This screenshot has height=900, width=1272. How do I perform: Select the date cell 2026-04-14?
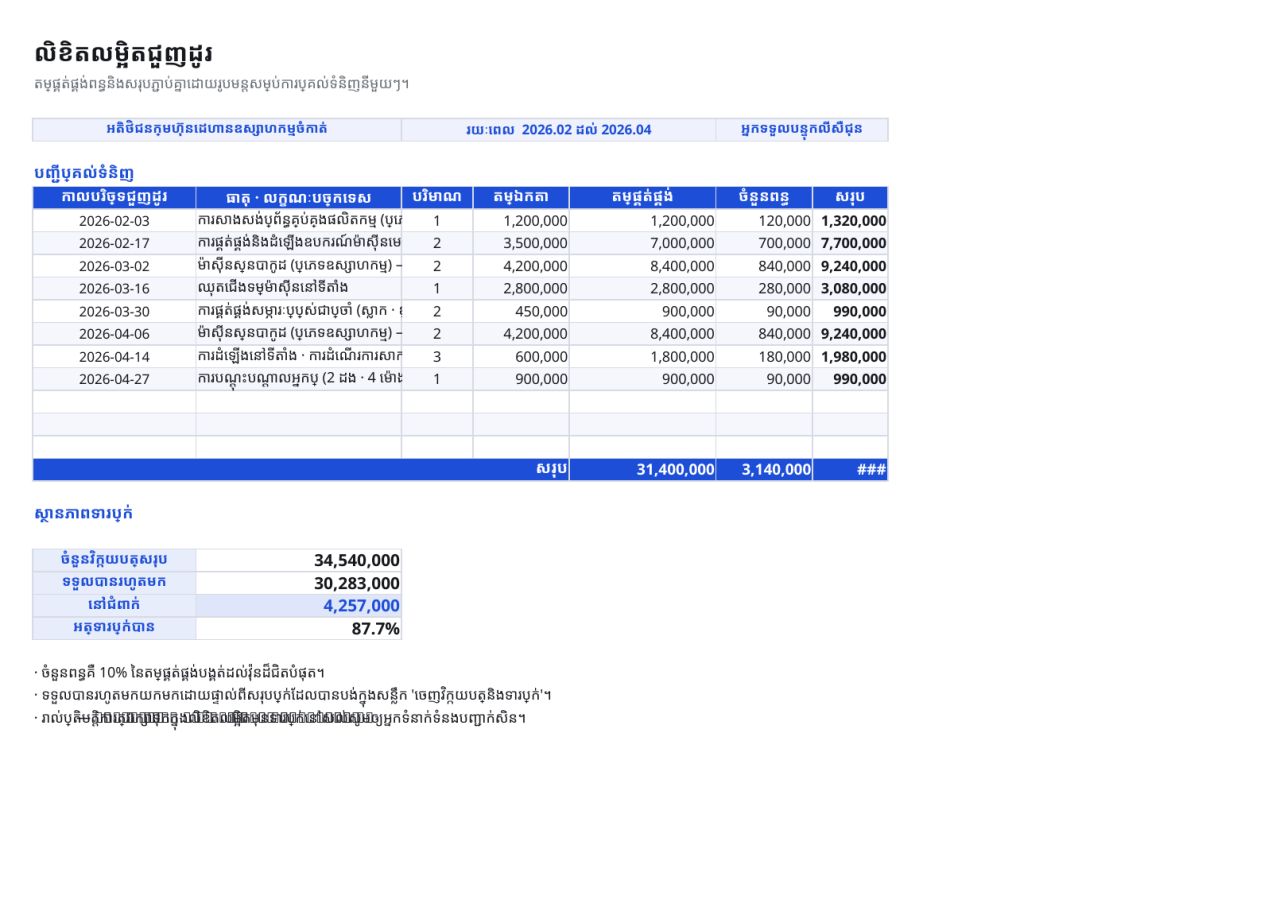point(114,357)
